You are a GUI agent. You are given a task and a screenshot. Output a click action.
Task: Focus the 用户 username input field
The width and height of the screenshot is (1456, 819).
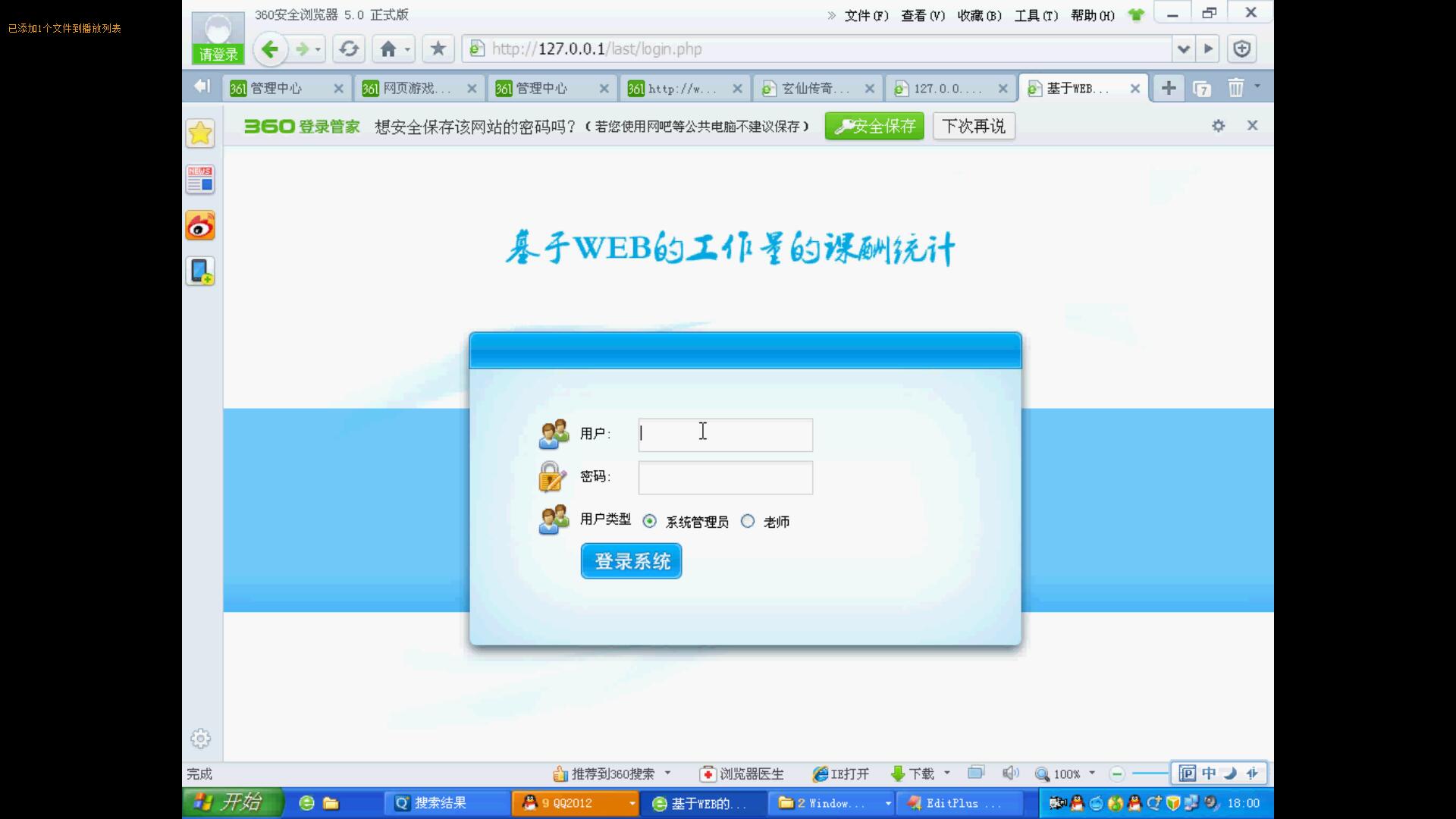pyautogui.click(x=726, y=435)
